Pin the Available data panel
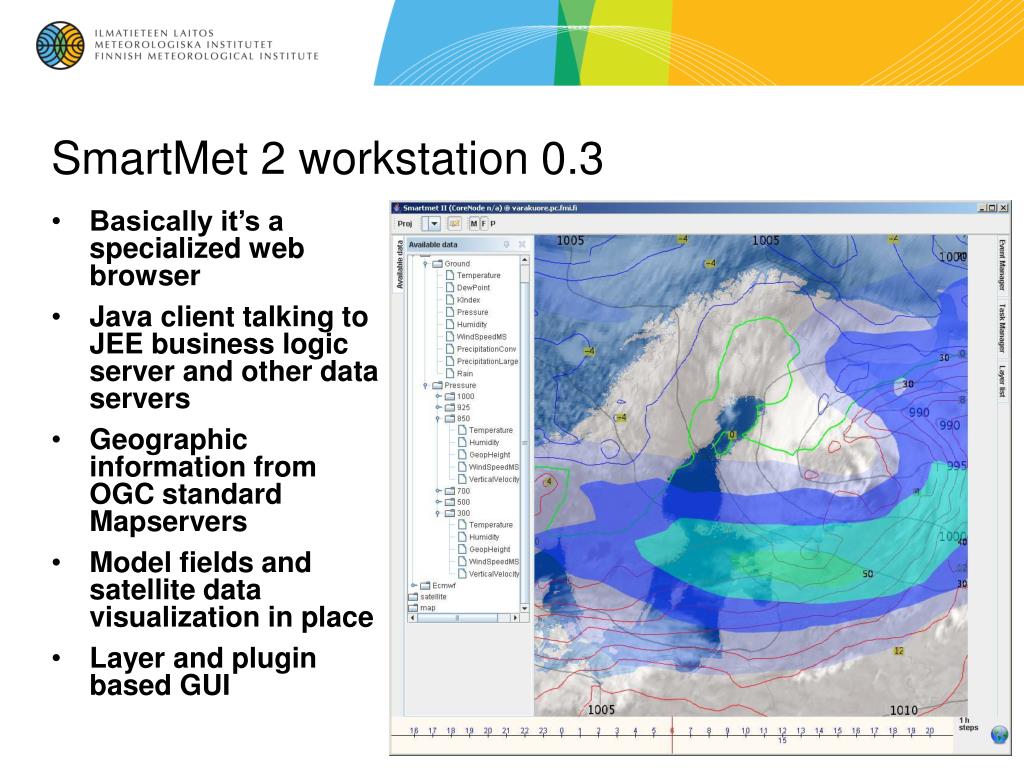 pyautogui.click(x=506, y=244)
